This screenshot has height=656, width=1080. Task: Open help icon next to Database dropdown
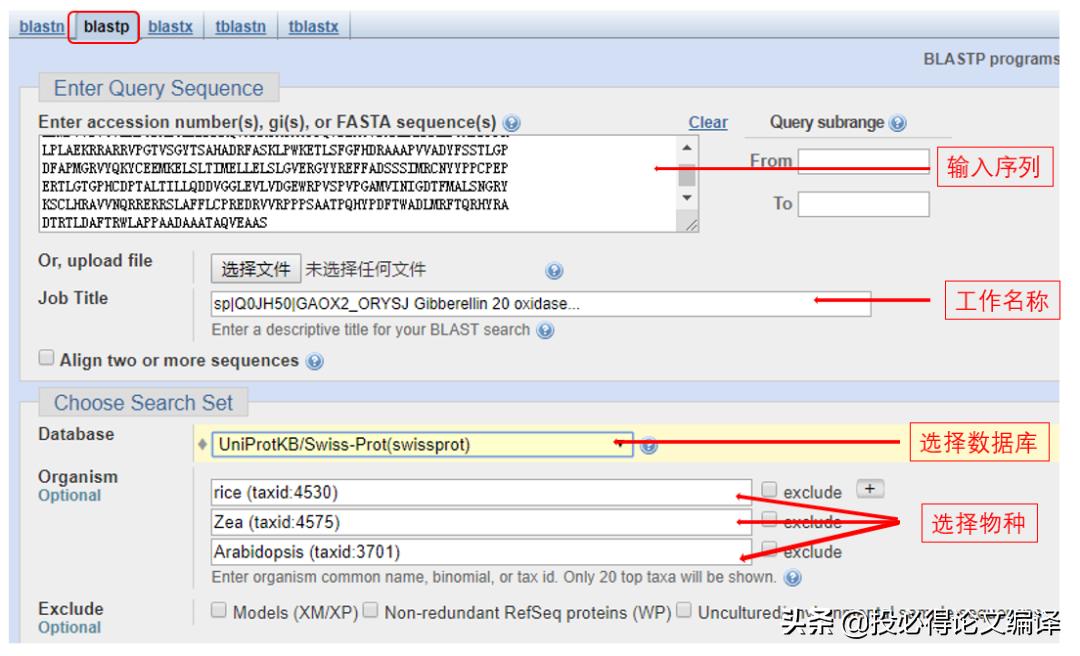click(x=648, y=446)
